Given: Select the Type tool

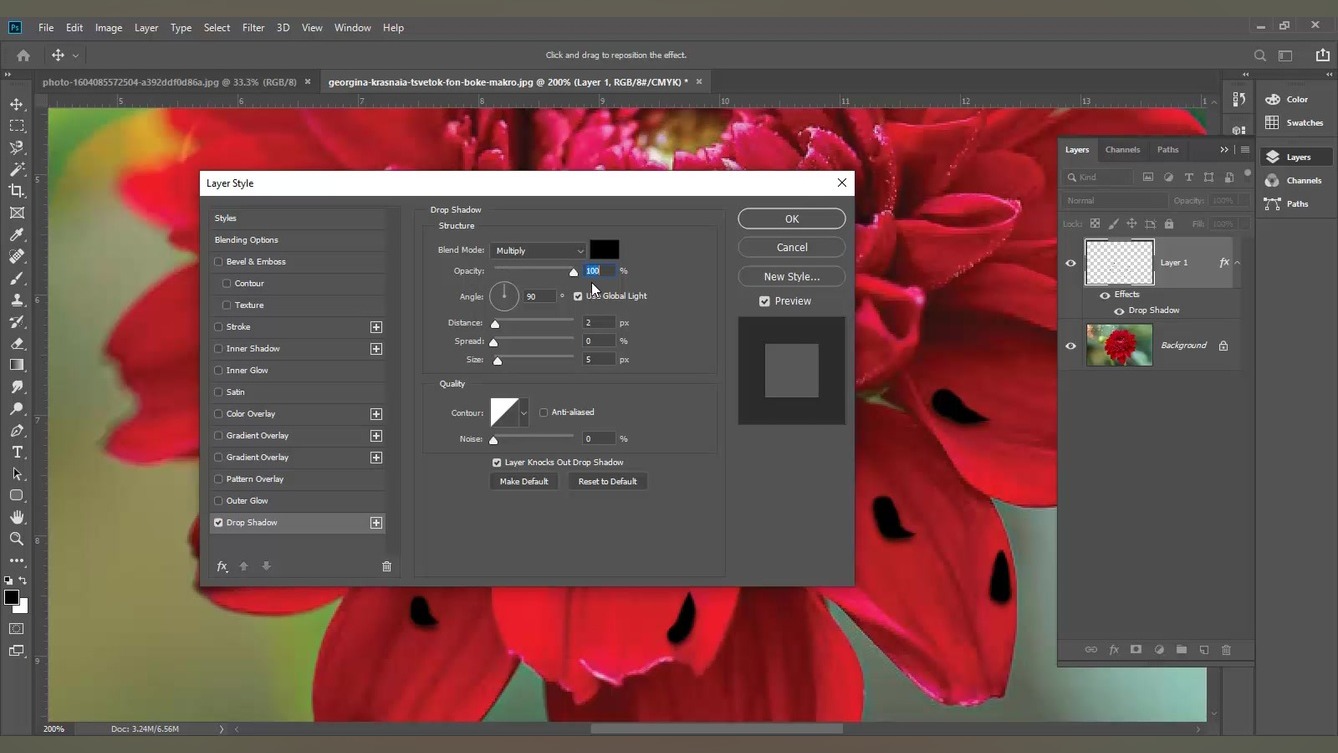Looking at the screenshot, I should pyautogui.click(x=17, y=452).
